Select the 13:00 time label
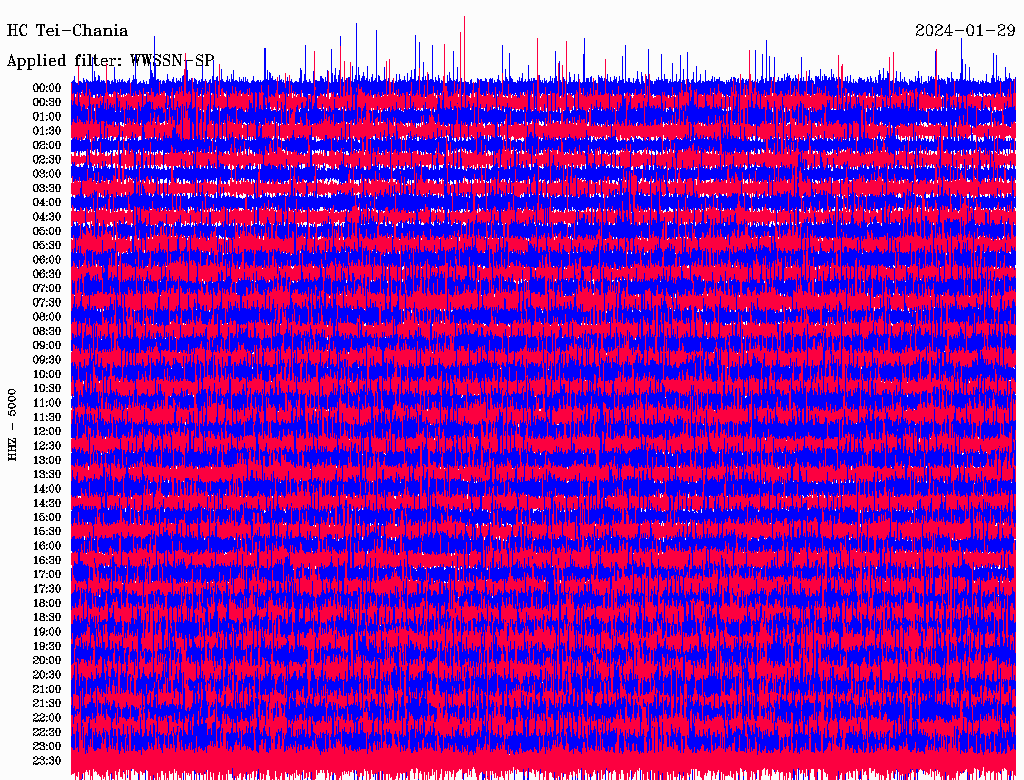The image size is (1024, 780). (x=47, y=460)
